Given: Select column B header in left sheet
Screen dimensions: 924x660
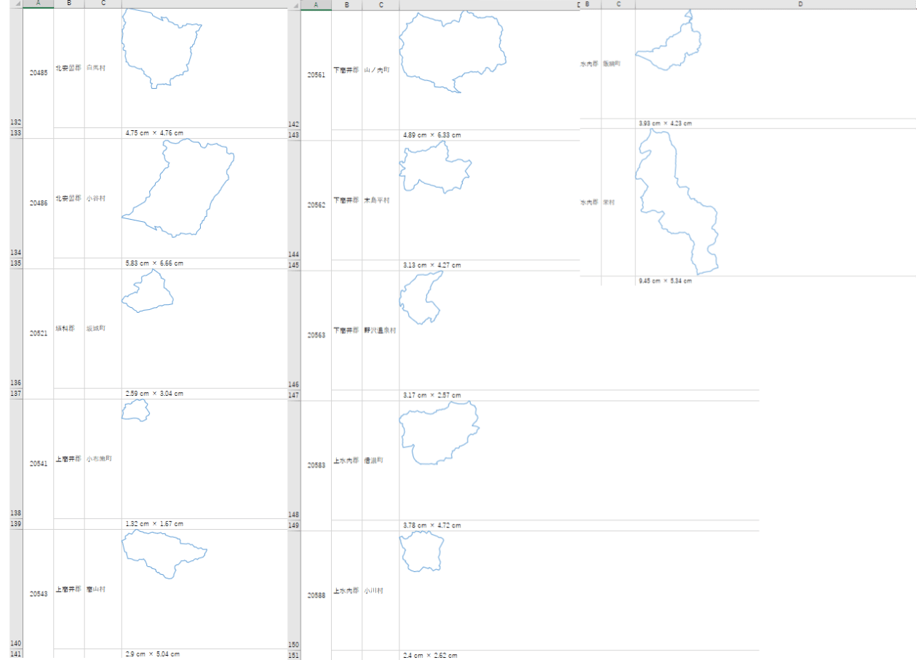Looking at the screenshot, I should point(69,4).
